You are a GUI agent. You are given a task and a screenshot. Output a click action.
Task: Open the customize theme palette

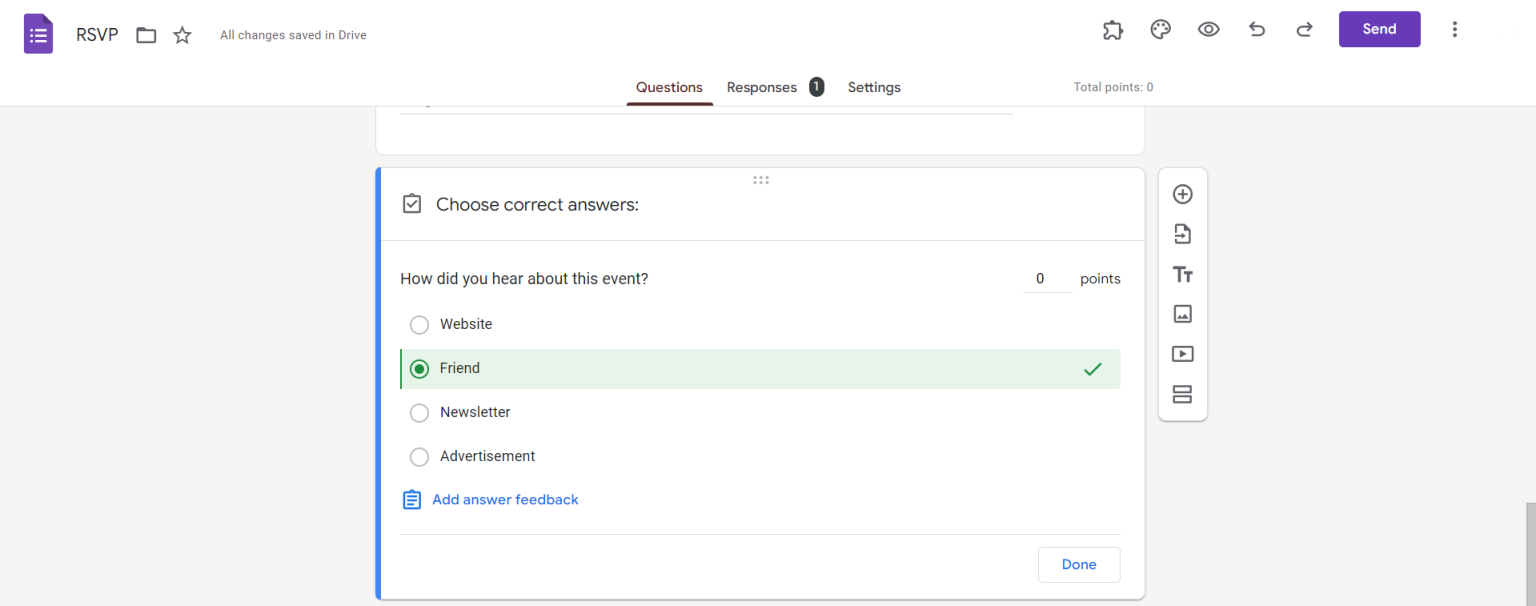click(1160, 29)
